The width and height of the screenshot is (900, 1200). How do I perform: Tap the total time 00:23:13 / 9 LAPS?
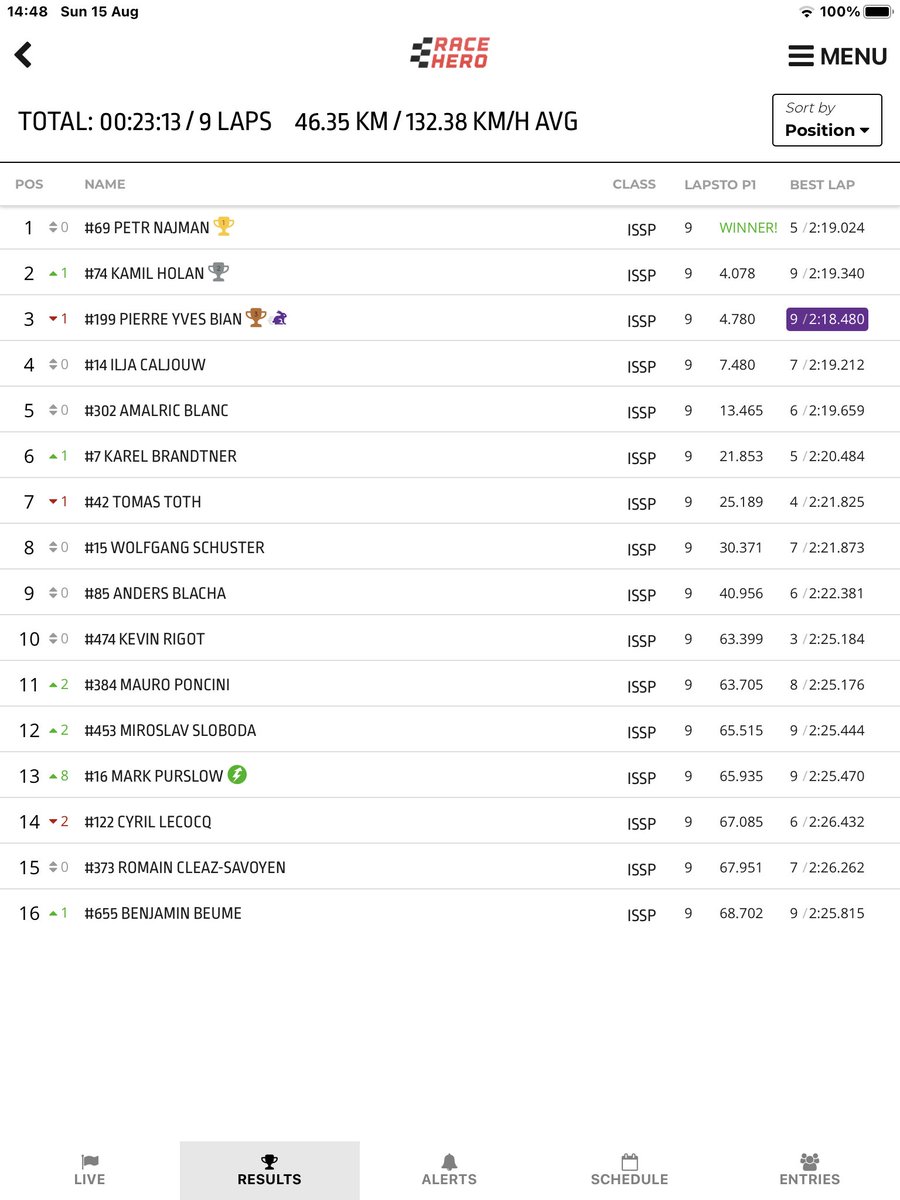[145, 122]
